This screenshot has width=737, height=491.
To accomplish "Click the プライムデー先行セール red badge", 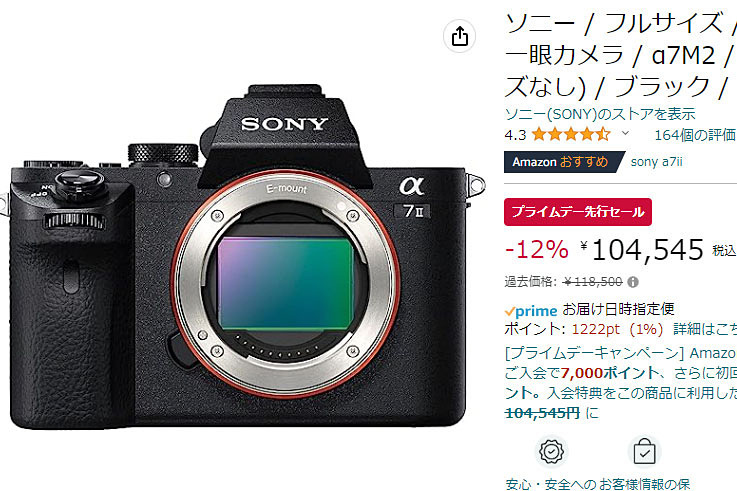I will (x=578, y=212).
